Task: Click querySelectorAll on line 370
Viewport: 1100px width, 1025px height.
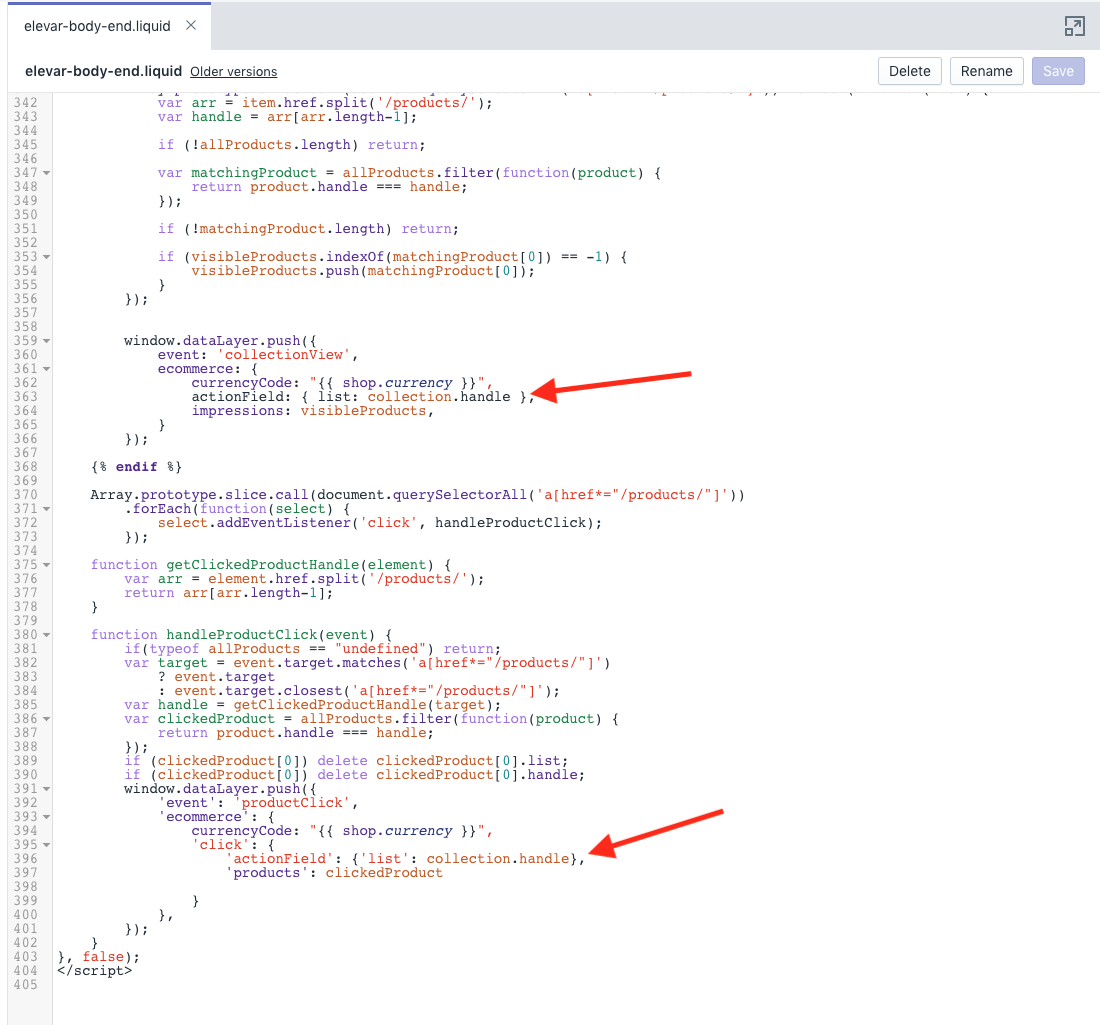Action: (x=460, y=495)
